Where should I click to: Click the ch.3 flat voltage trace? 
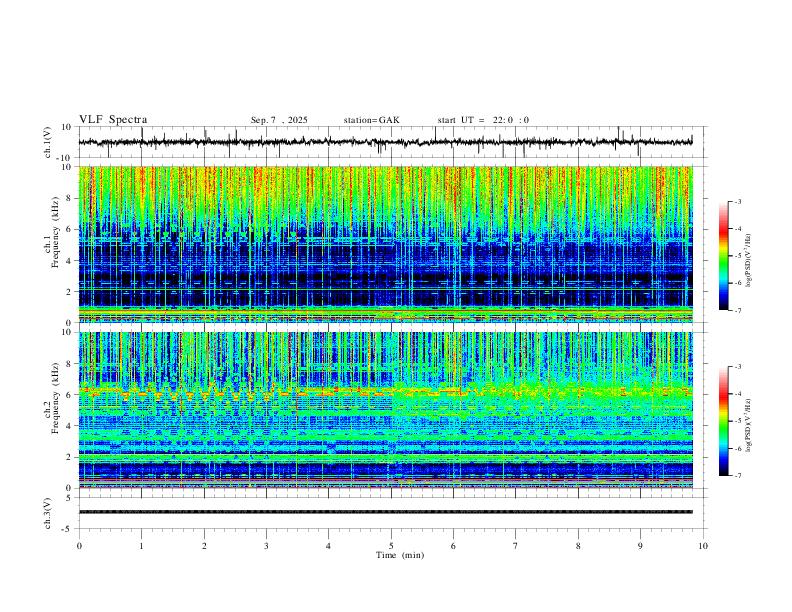coord(386,512)
